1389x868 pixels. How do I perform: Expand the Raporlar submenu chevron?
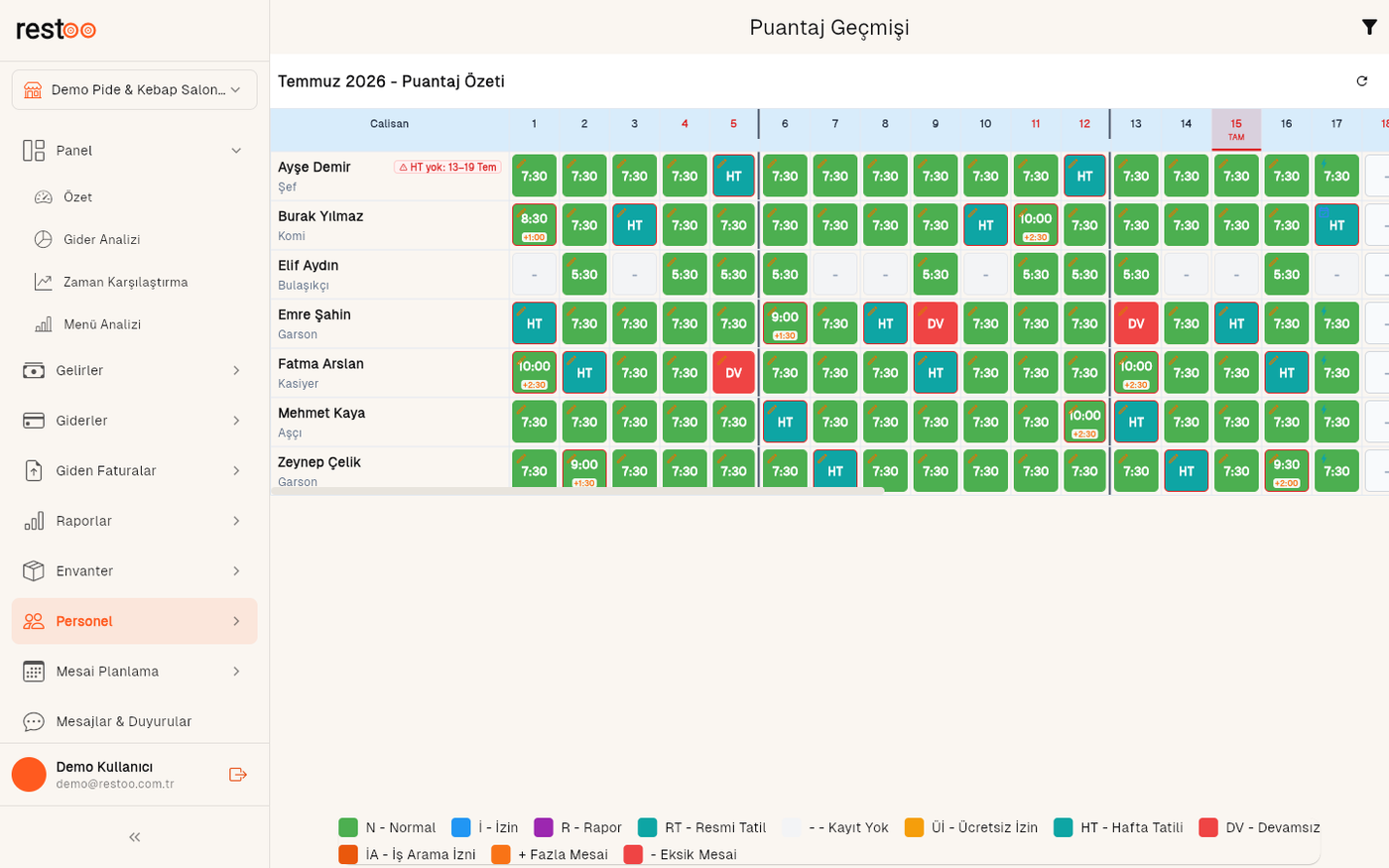(236, 521)
